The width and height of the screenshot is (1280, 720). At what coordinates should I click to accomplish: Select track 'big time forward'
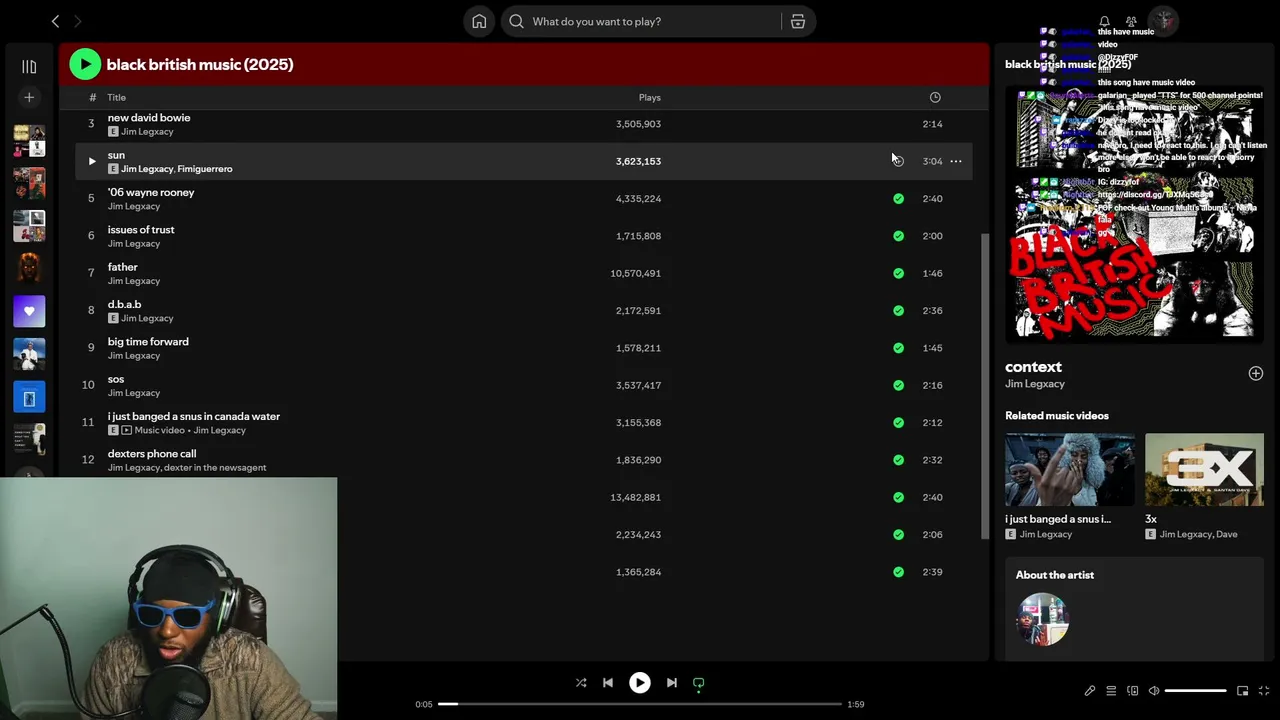pos(148,342)
